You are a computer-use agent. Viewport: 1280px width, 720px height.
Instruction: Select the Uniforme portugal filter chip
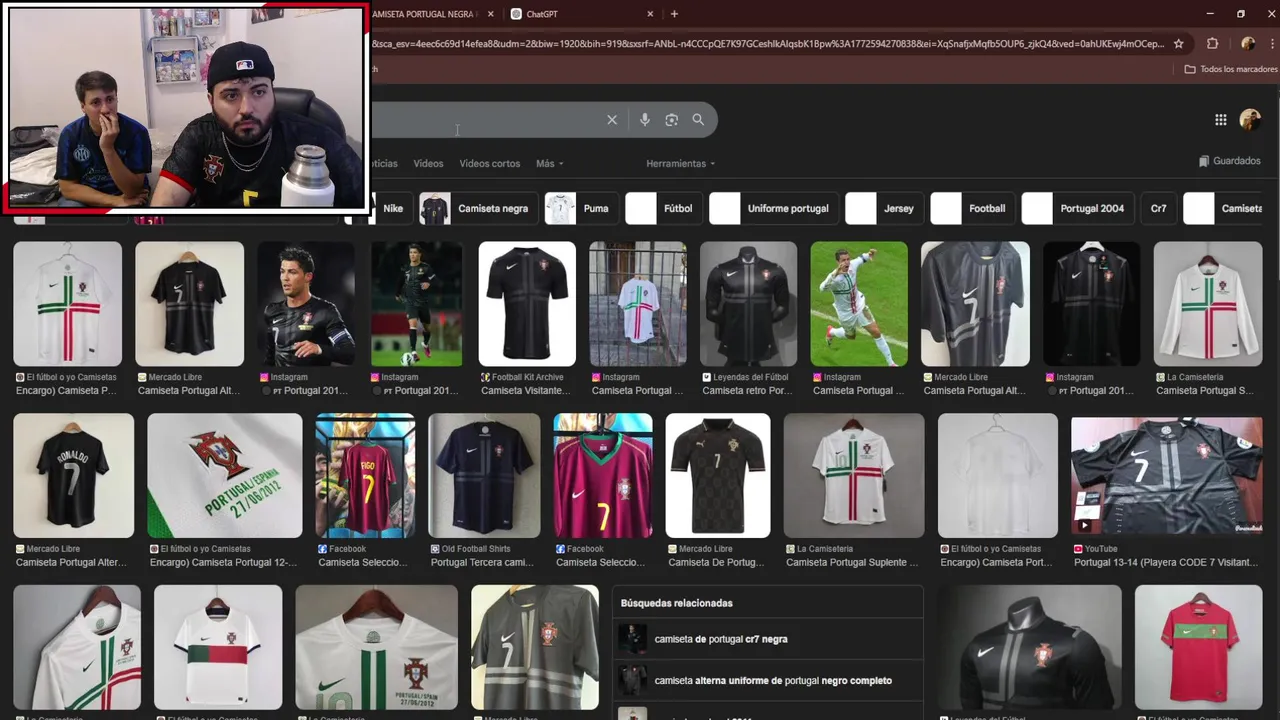[x=773, y=208]
